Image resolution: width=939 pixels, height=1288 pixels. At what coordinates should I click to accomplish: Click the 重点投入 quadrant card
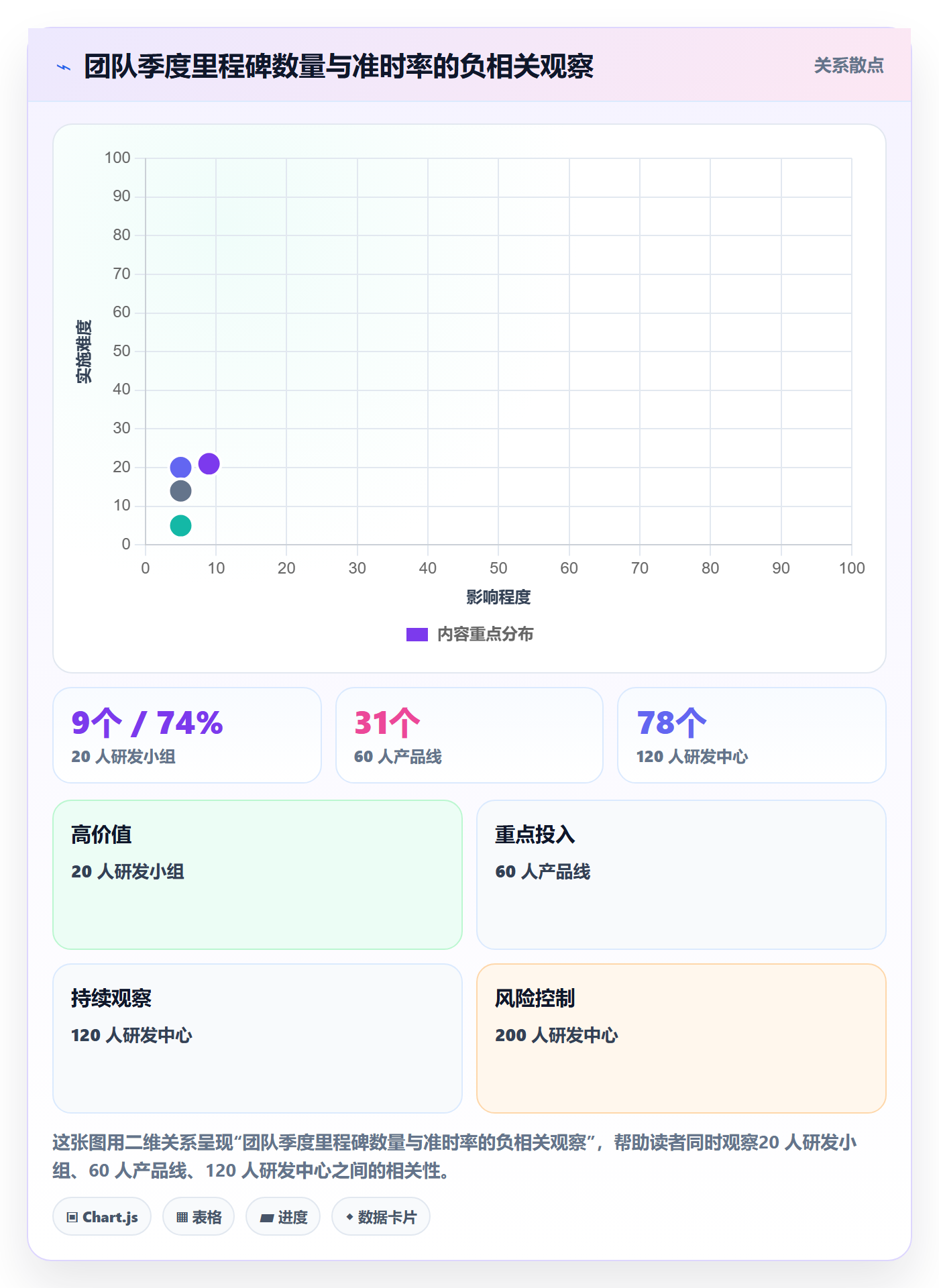click(681, 875)
